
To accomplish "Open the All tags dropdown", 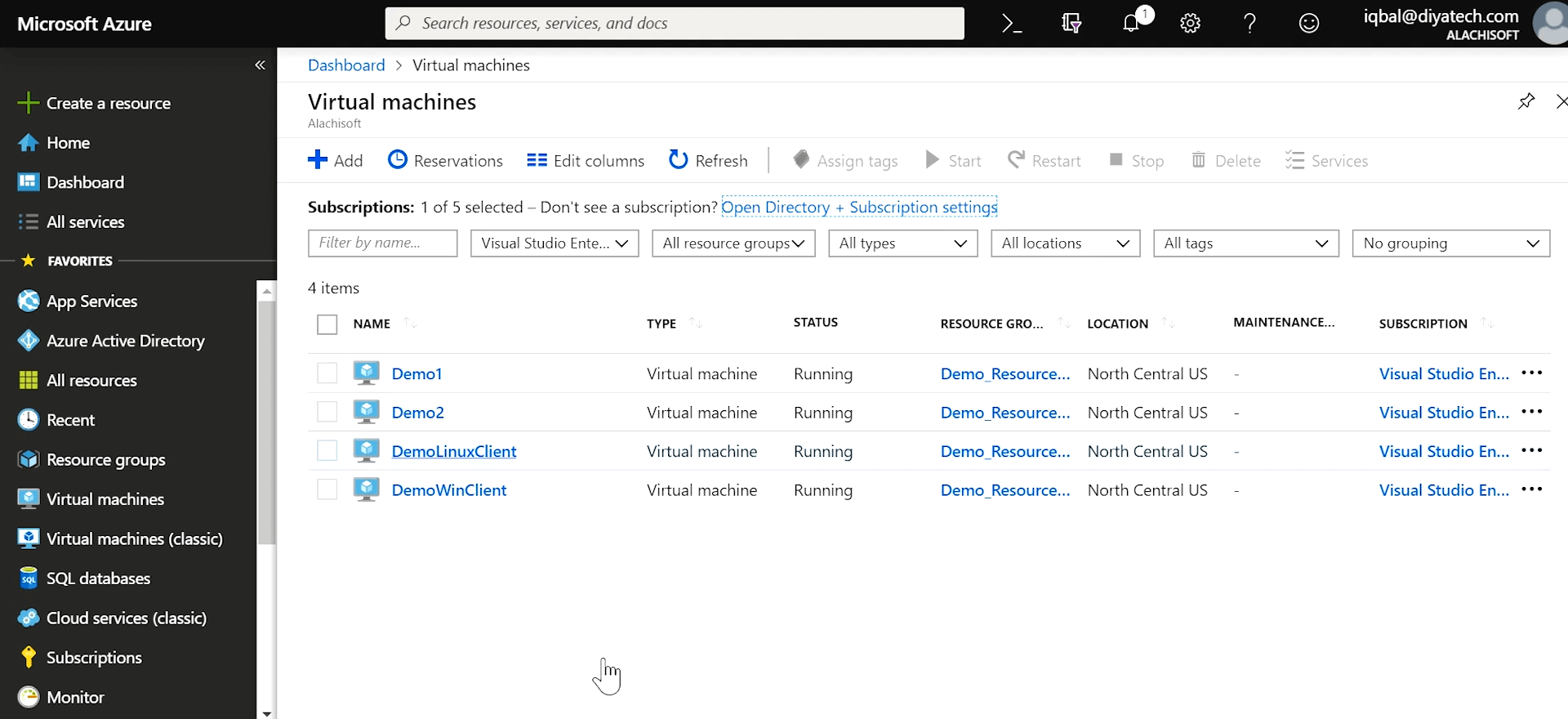I will 1245,243.
